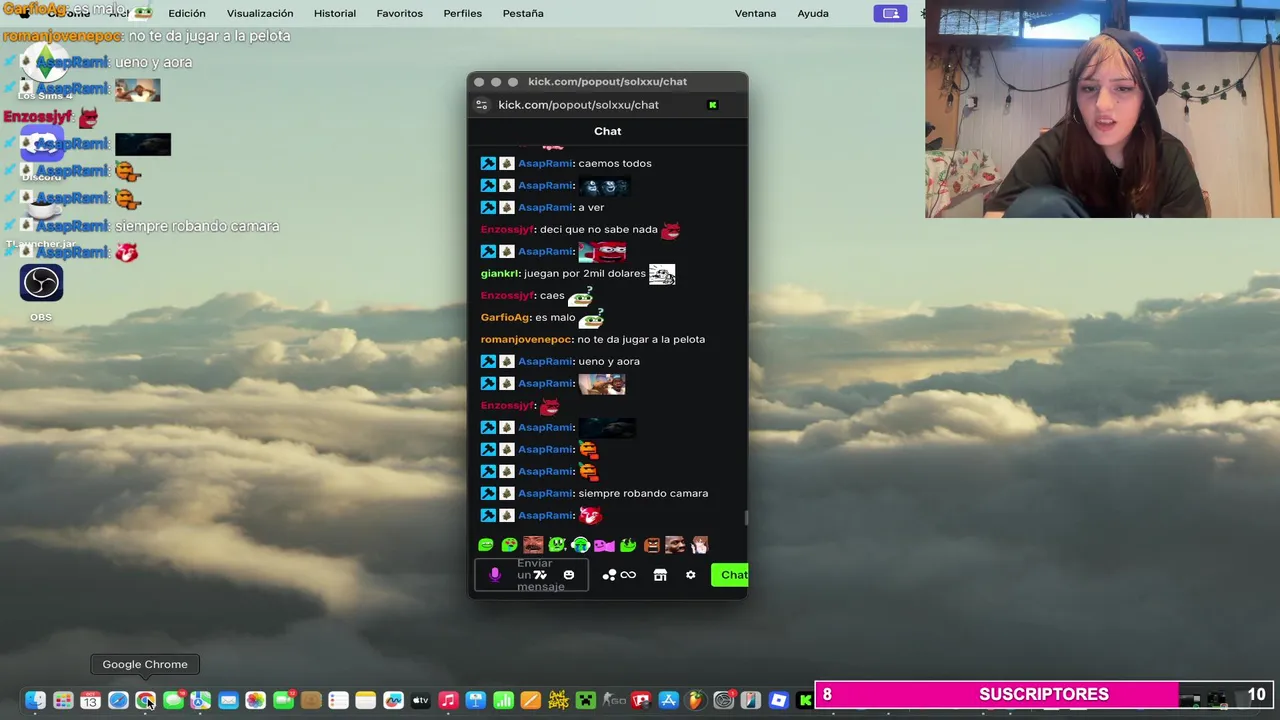Click the microphone icon in message box

coord(494,575)
